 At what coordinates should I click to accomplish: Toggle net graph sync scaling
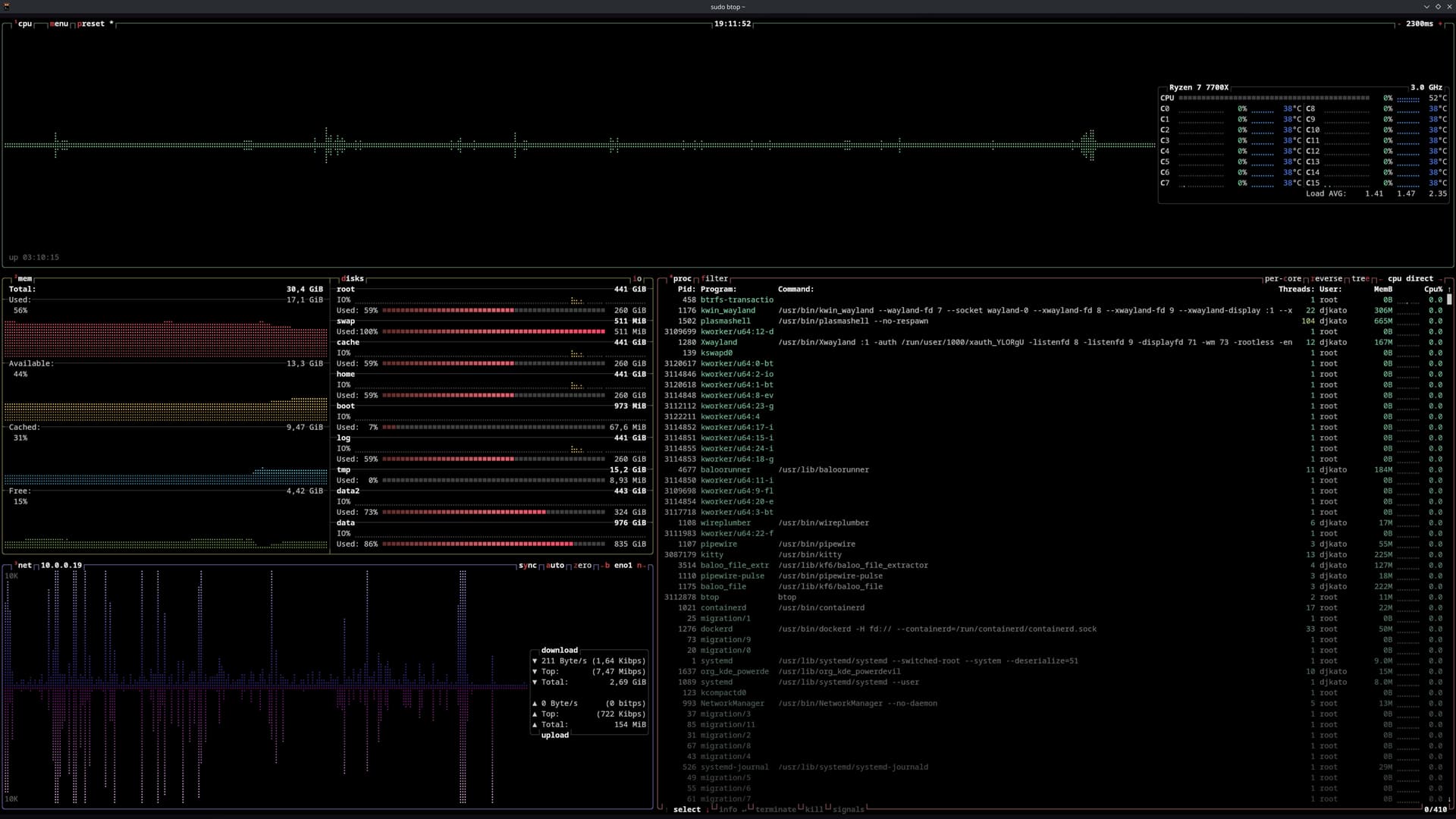[528, 566]
